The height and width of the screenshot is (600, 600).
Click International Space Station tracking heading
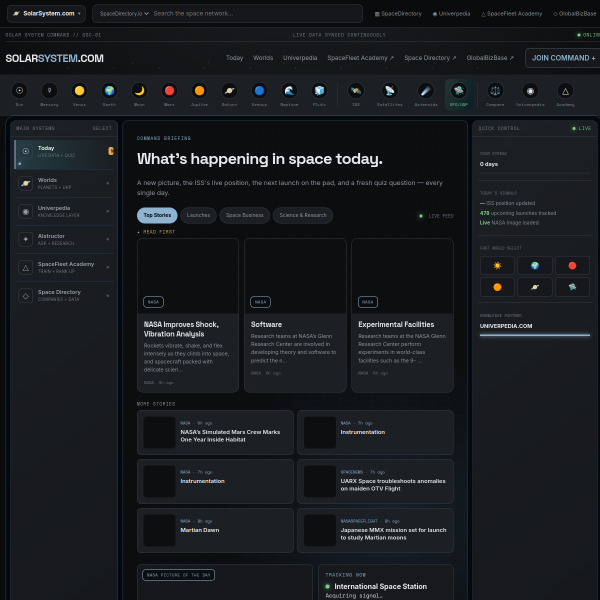[380, 586]
